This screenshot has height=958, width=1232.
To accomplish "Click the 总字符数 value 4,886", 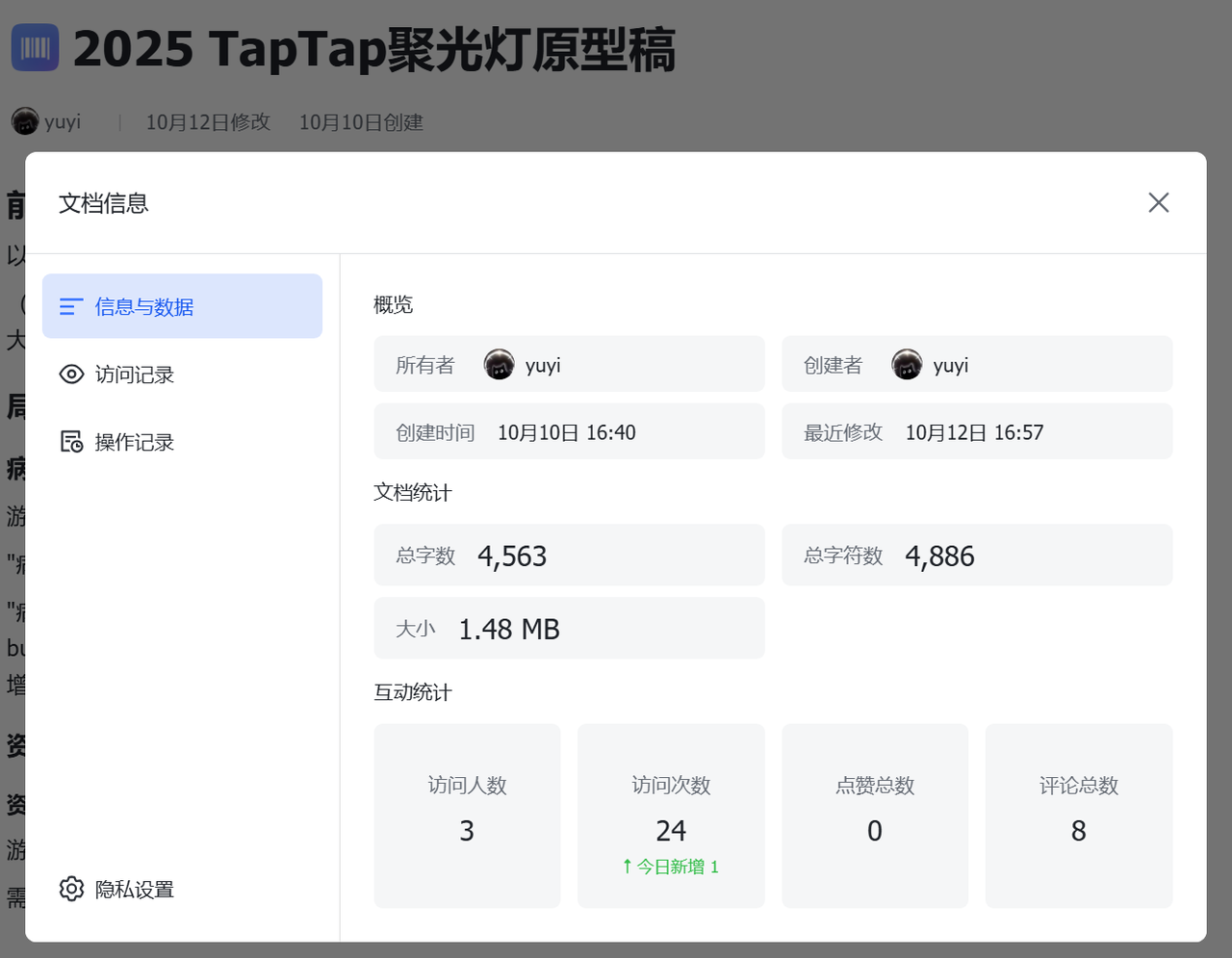I will pyautogui.click(x=939, y=556).
